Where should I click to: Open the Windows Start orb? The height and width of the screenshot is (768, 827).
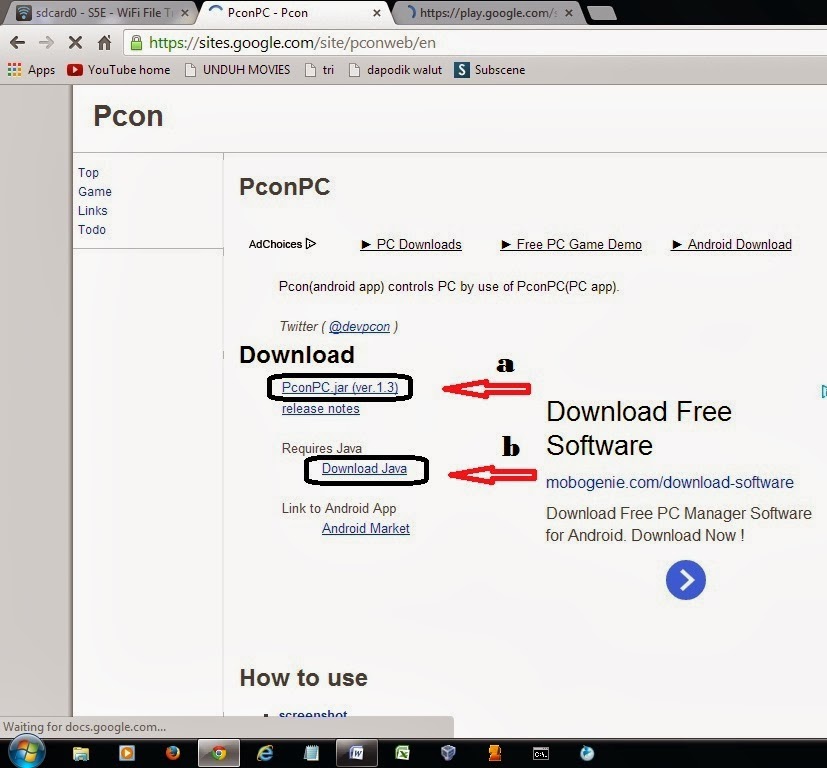click(26, 753)
